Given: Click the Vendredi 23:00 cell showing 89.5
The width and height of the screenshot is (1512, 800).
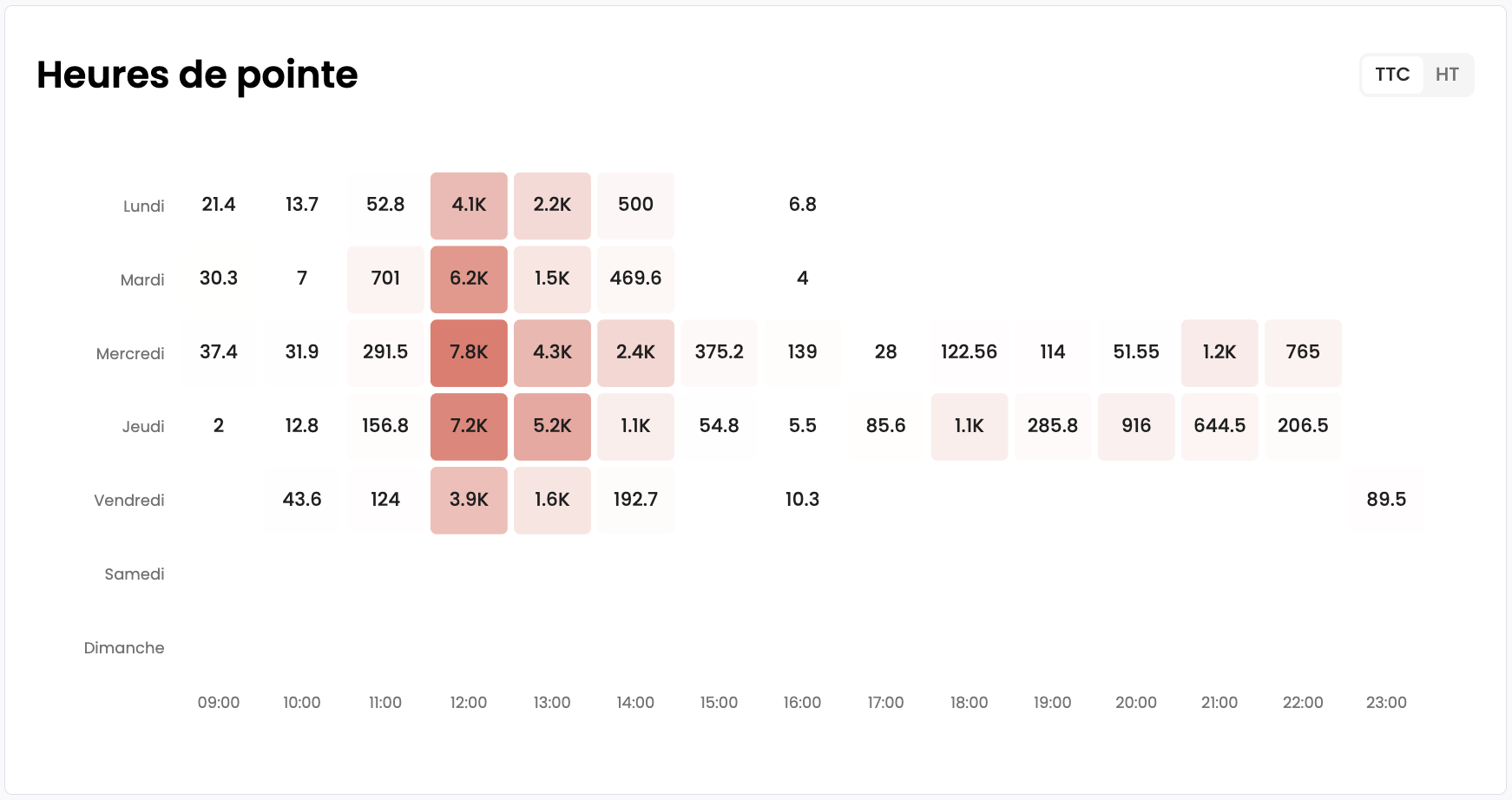Looking at the screenshot, I should (1386, 500).
